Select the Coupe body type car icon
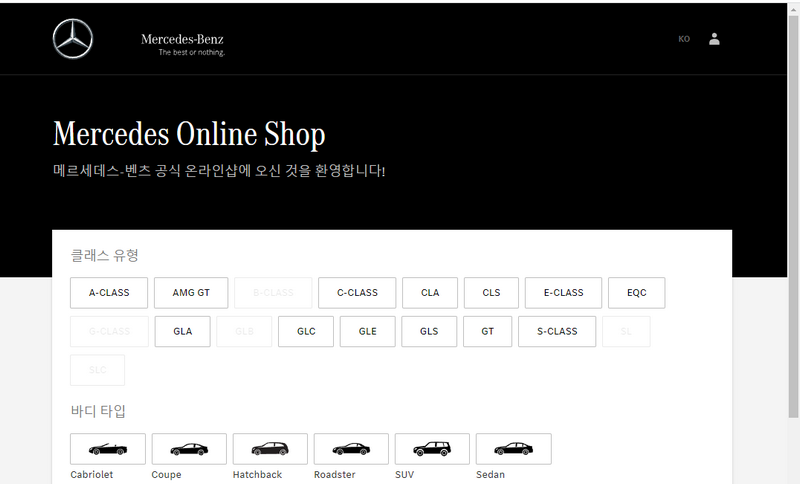 tap(189, 449)
